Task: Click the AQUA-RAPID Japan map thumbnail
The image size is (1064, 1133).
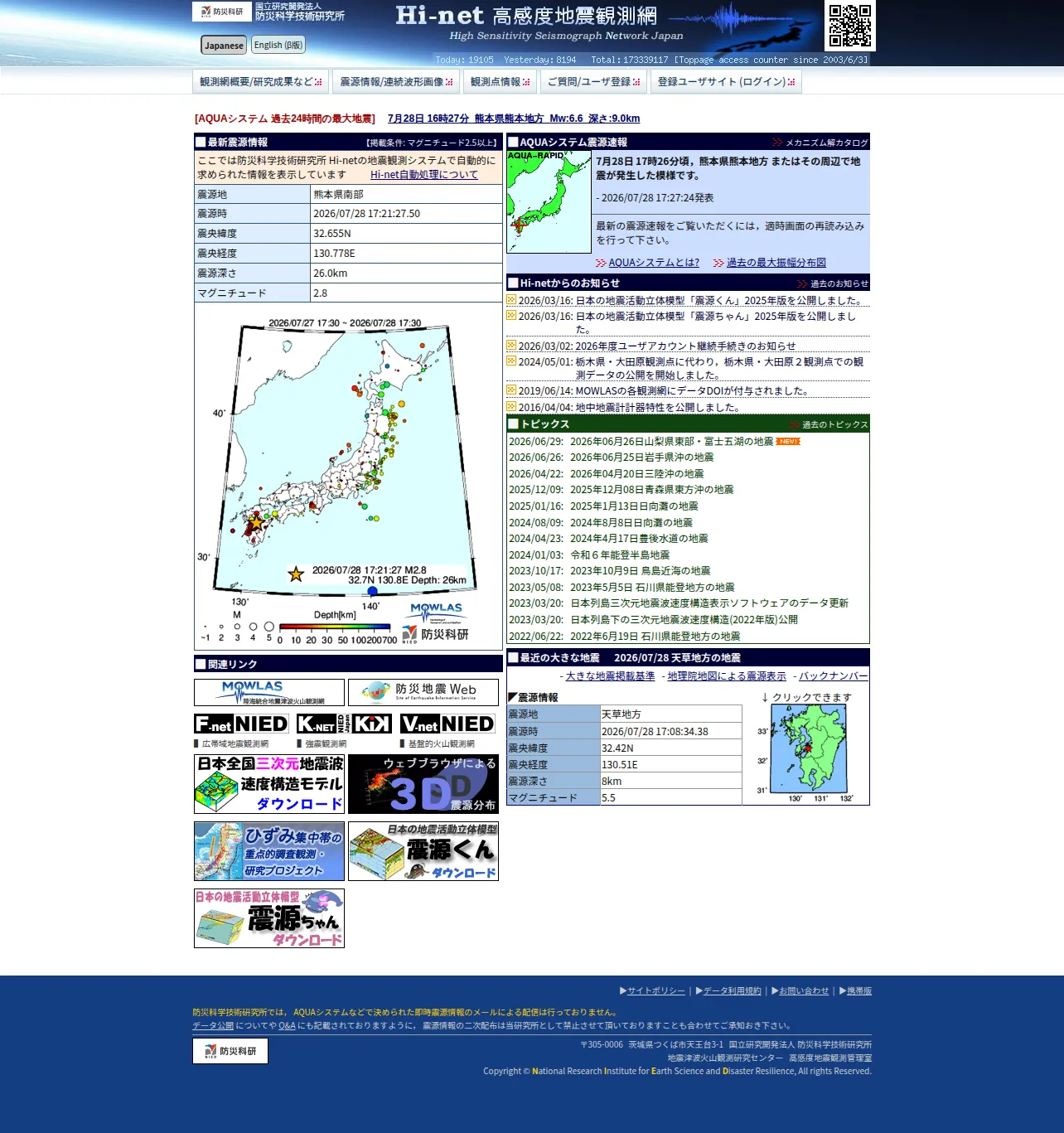Action: [549, 202]
